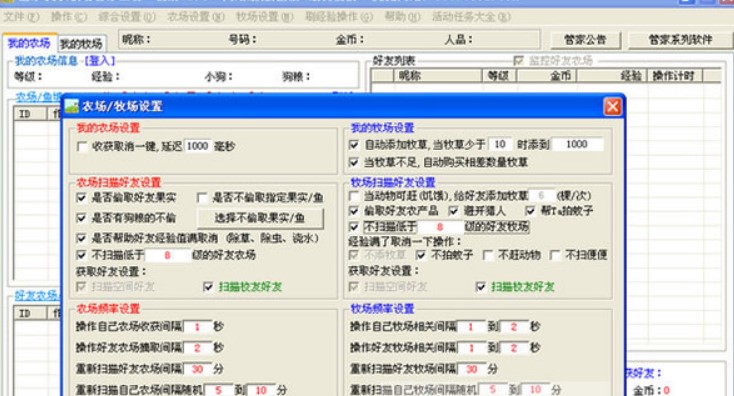
Task: Click the farm icon in the 农场/牧场设置 title bar
Action: coord(72,106)
